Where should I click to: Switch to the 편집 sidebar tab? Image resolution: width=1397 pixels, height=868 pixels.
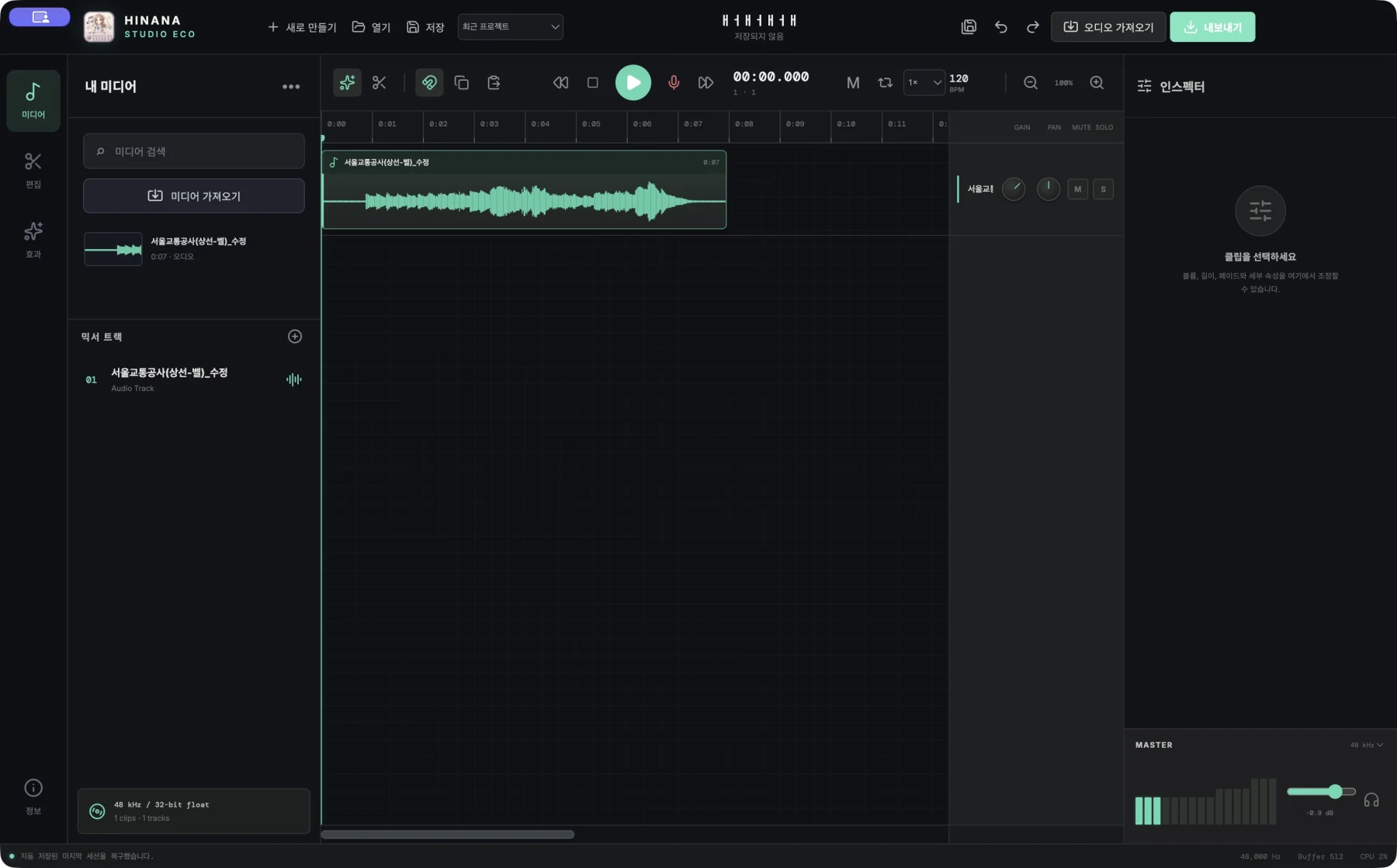click(33, 170)
